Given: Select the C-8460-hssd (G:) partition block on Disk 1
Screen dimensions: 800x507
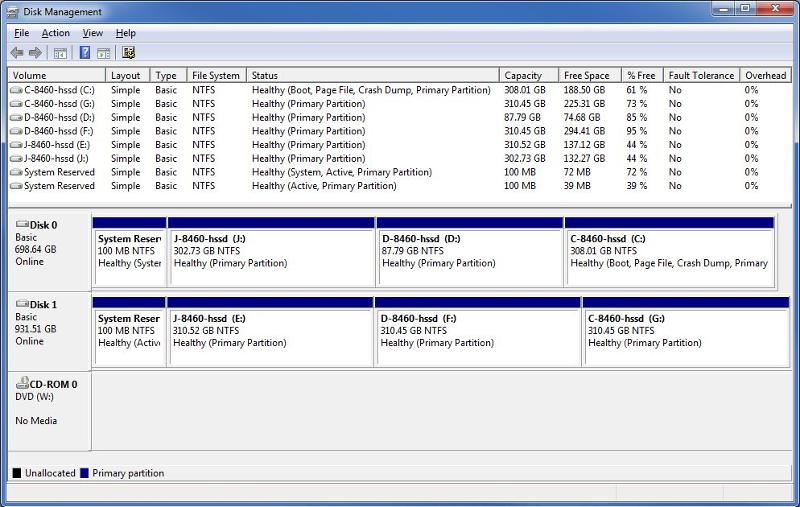Looking at the screenshot, I should 686,332.
